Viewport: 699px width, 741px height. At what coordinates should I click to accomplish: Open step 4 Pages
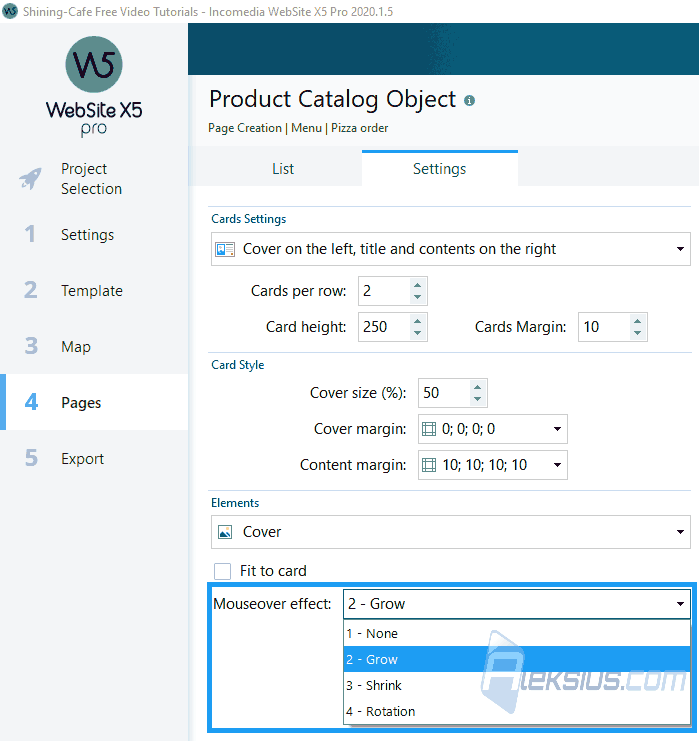pyautogui.click(x=94, y=402)
